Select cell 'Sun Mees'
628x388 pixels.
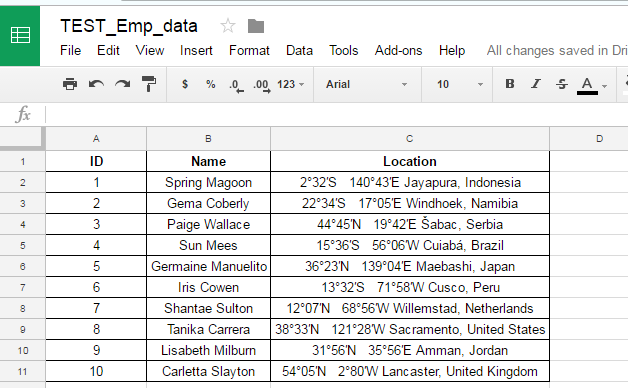coord(208,245)
